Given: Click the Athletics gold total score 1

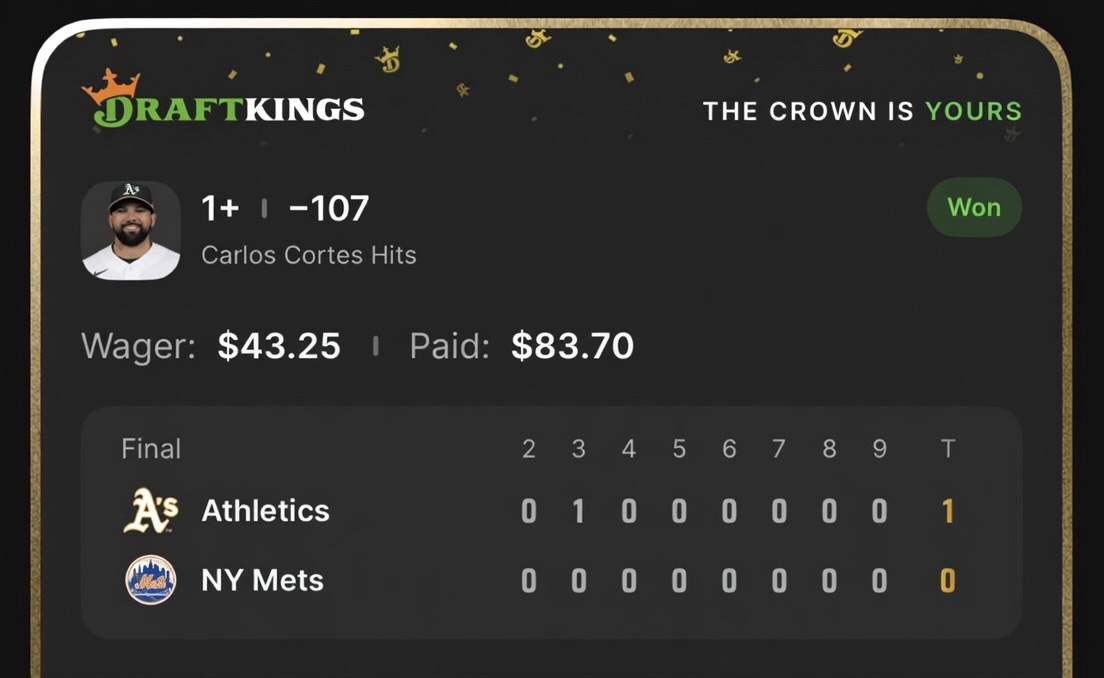Looking at the screenshot, I should pyautogui.click(x=948, y=510).
